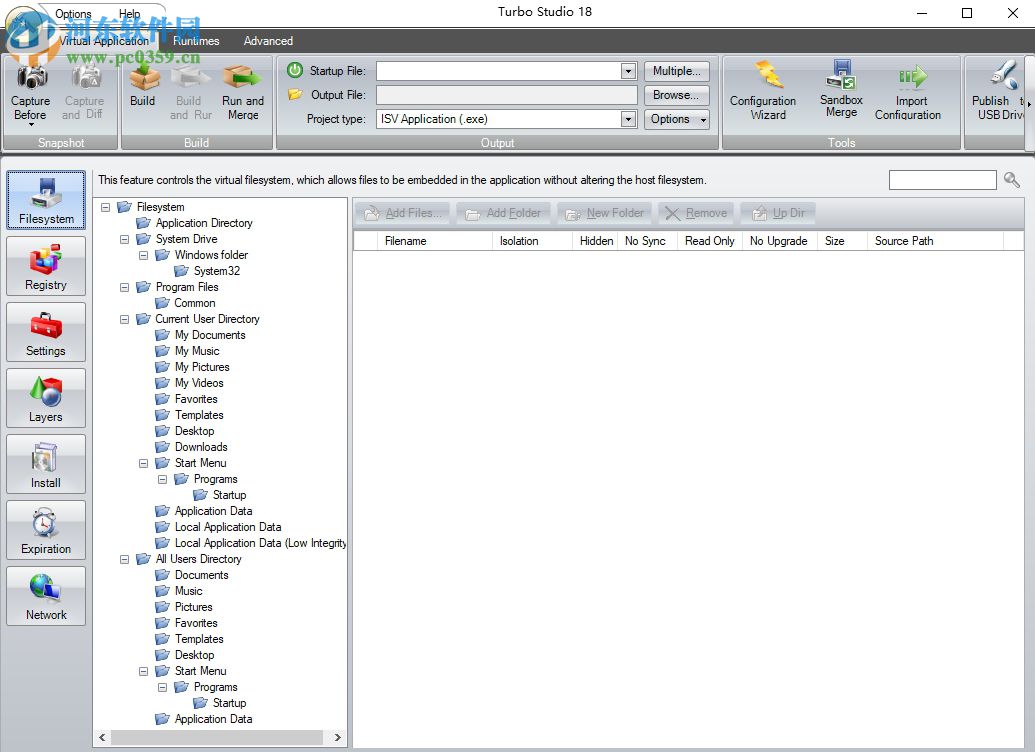
Task: Select the Expiration sidebar section
Action: click(46, 531)
